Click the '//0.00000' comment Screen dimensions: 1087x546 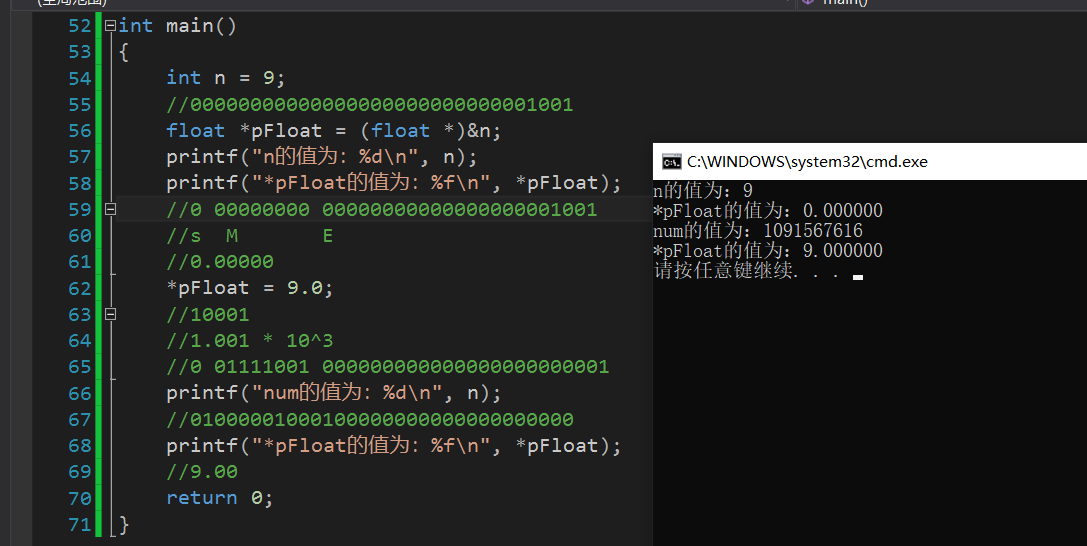pos(220,262)
